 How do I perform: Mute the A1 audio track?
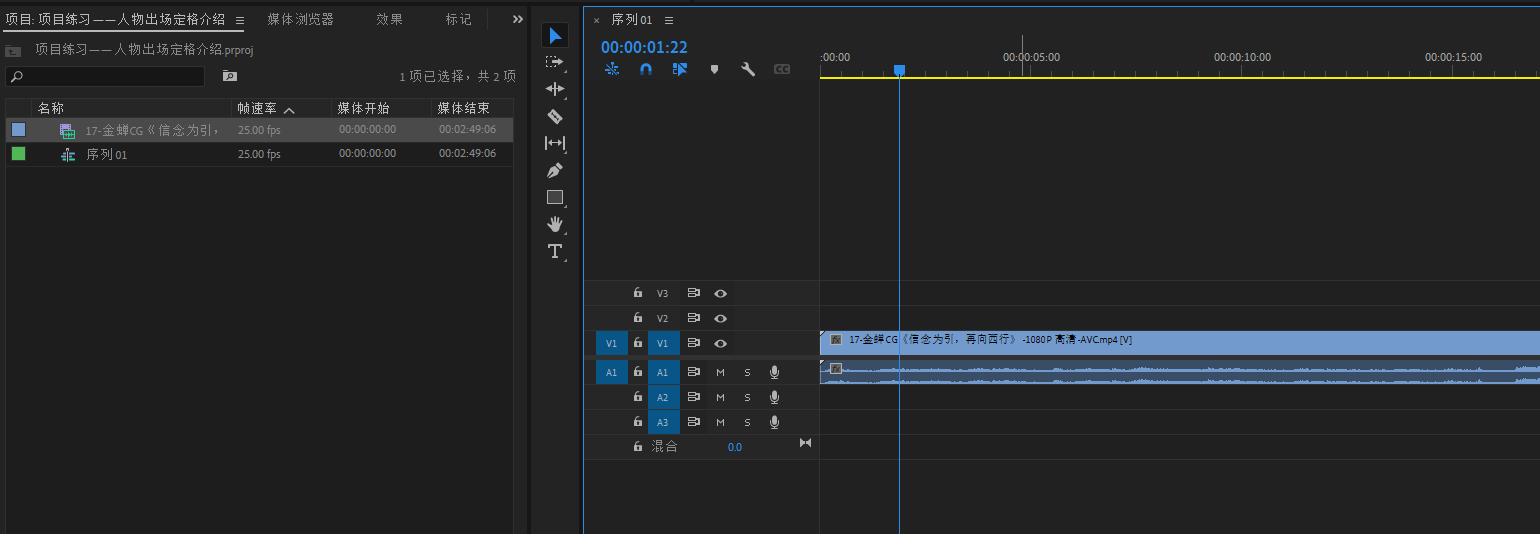pyautogui.click(x=720, y=372)
